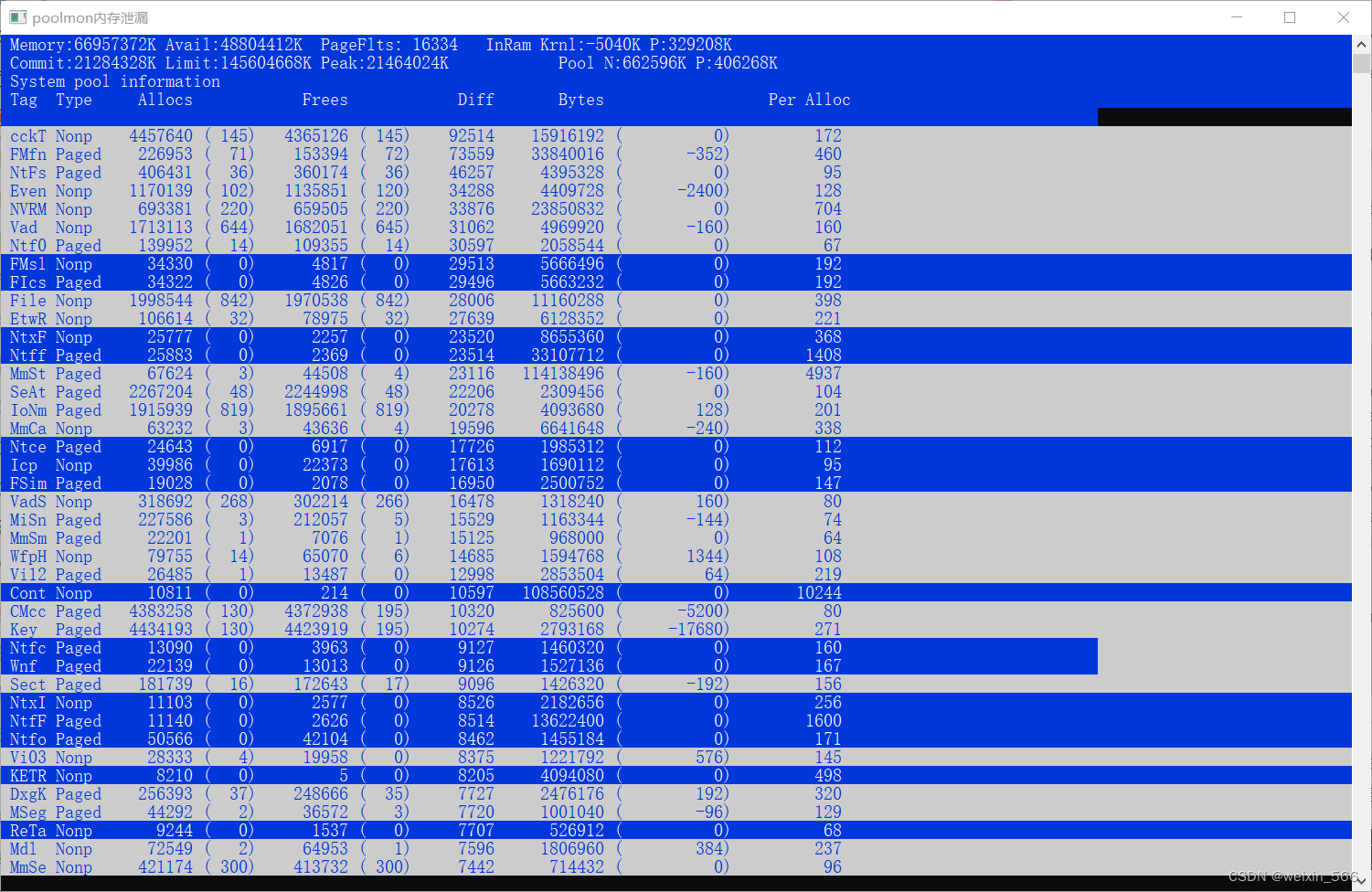This screenshot has height=892, width=1372.
Task: Click the 'FSim' tag row
Action: (676, 483)
